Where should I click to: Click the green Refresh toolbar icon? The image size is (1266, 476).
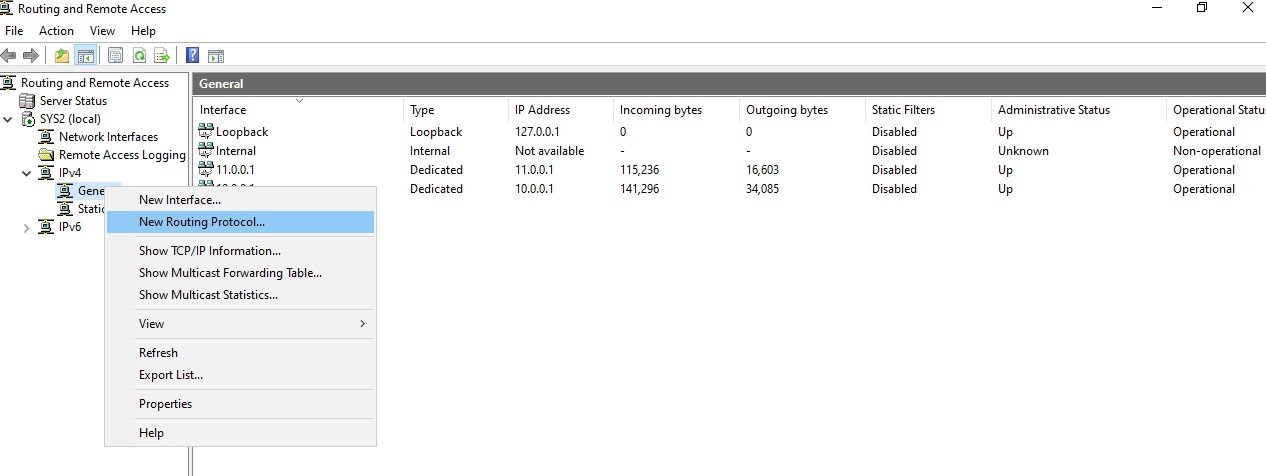pos(139,56)
